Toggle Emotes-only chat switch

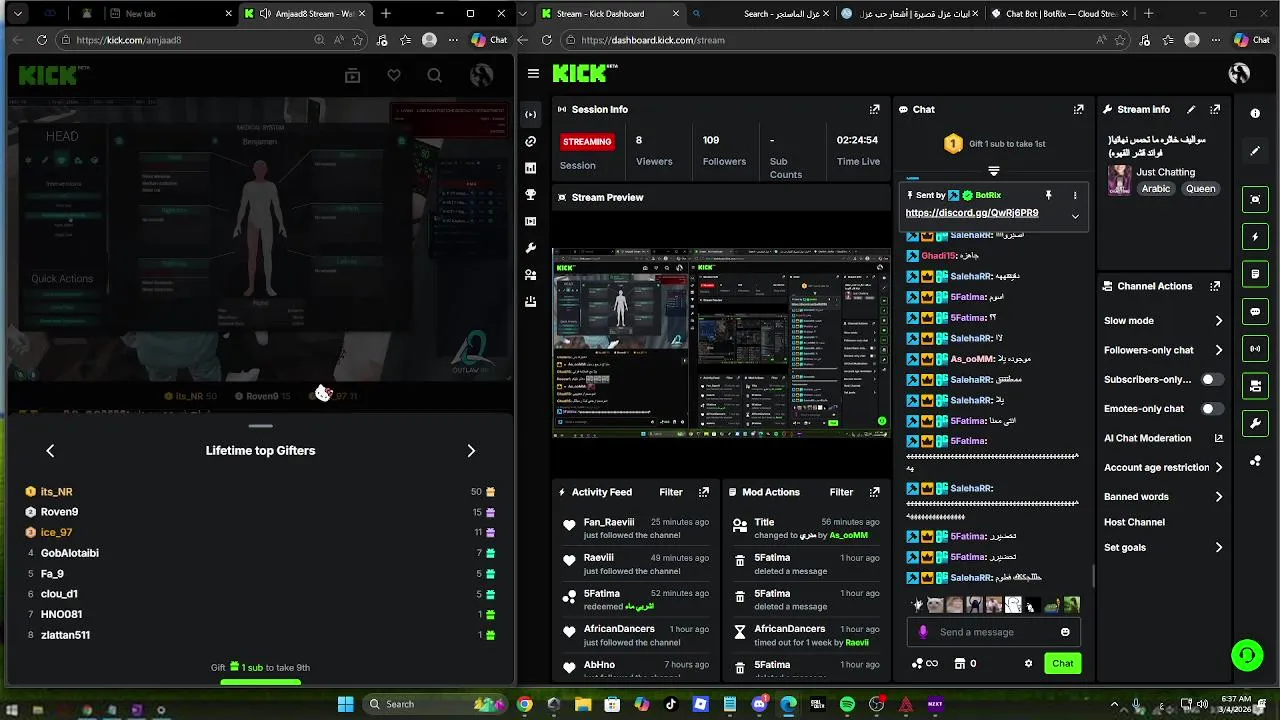pyautogui.click(x=1212, y=409)
